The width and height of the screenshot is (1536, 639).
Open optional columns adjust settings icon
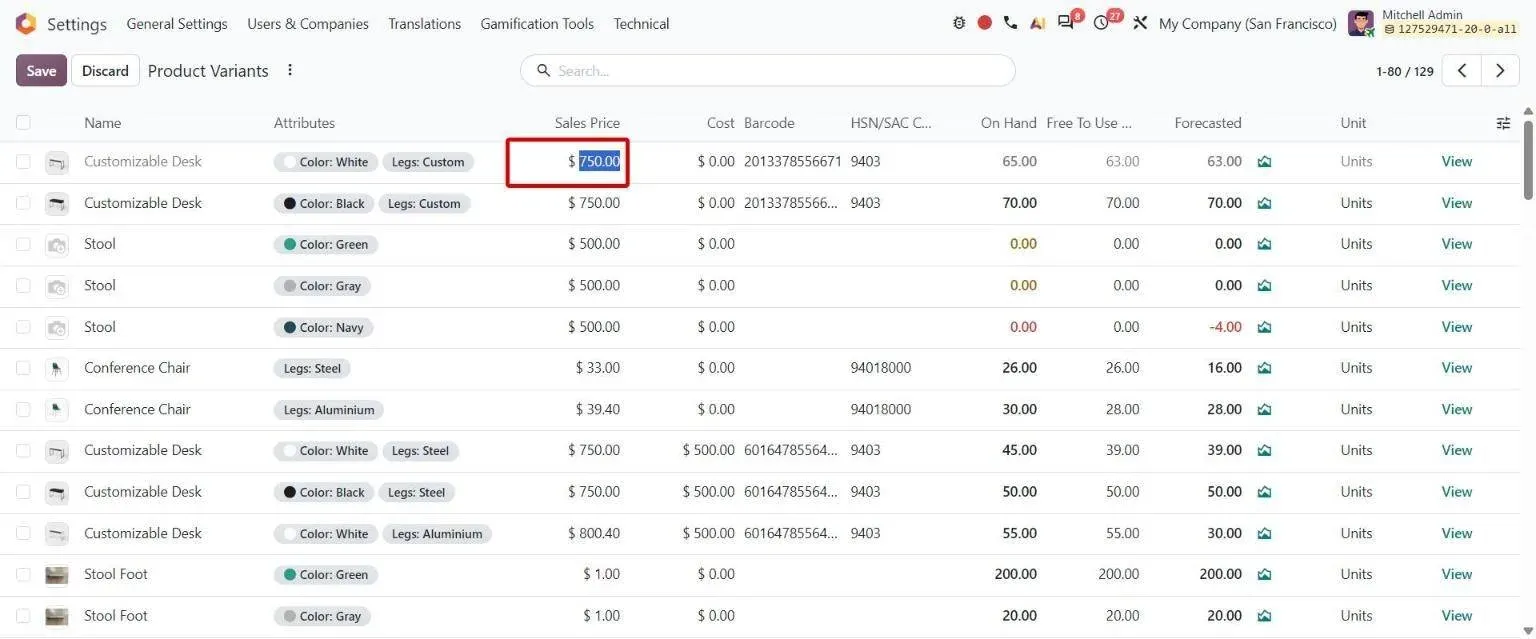tap(1503, 123)
